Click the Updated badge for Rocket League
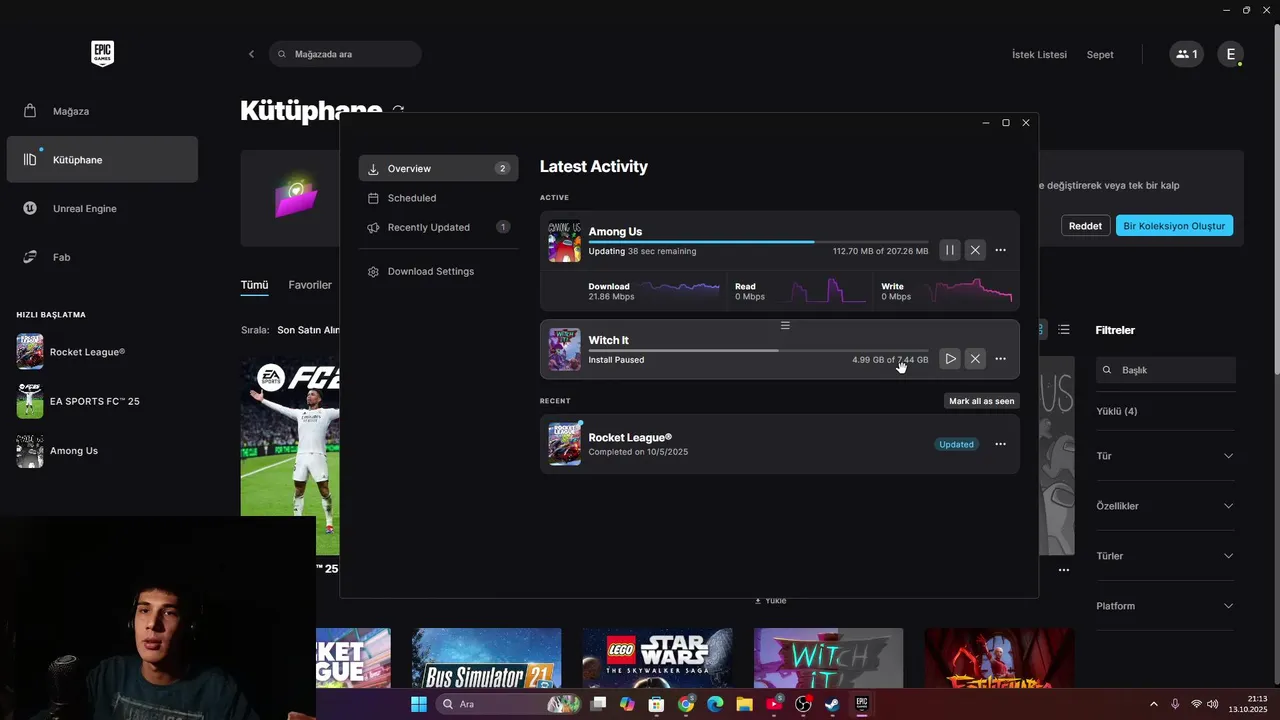The height and width of the screenshot is (720, 1280). click(x=956, y=444)
